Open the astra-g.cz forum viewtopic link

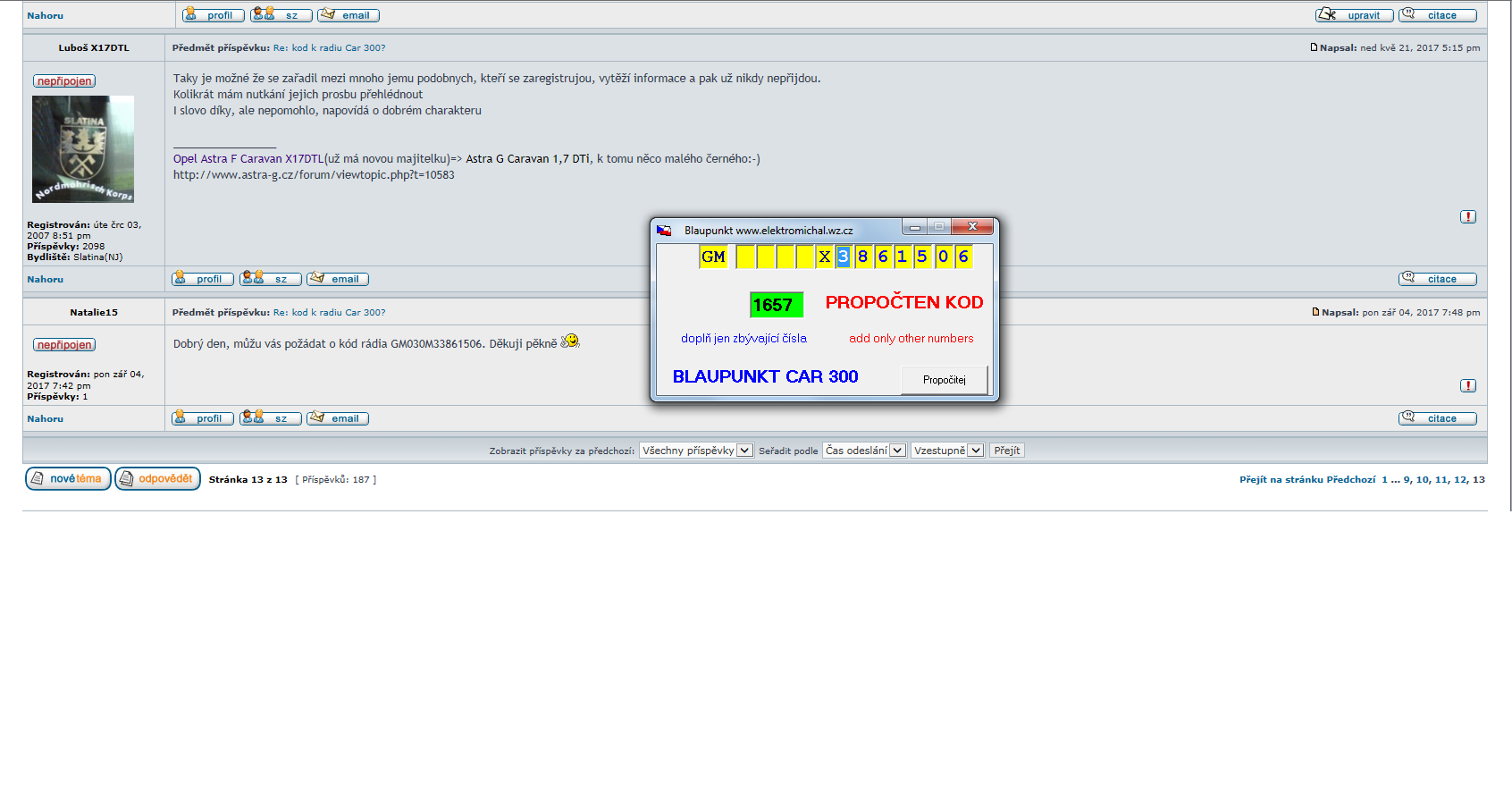[x=314, y=175]
